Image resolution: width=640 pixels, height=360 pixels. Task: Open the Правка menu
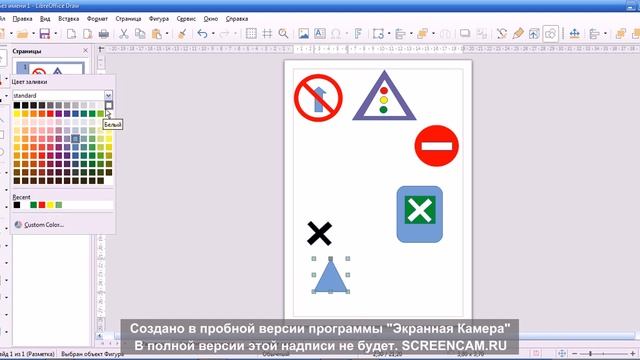click(x=22, y=19)
